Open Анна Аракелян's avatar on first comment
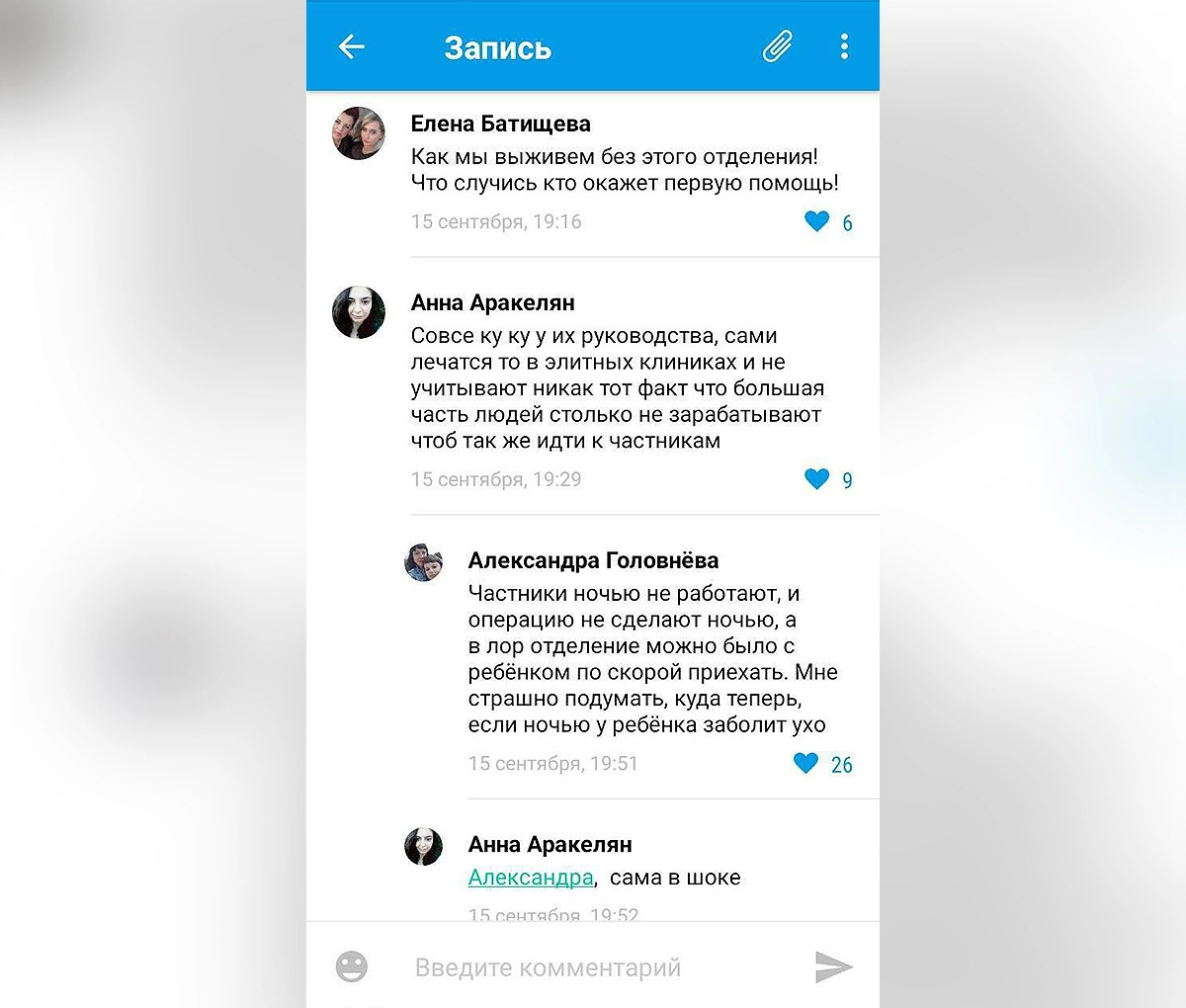 click(359, 312)
